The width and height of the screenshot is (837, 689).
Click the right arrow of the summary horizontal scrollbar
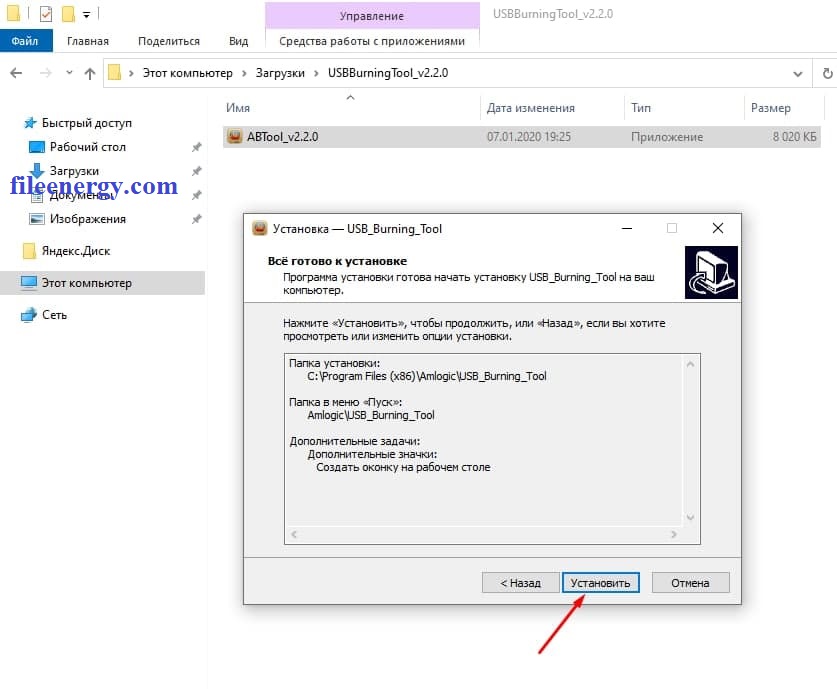tap(674, 534)
